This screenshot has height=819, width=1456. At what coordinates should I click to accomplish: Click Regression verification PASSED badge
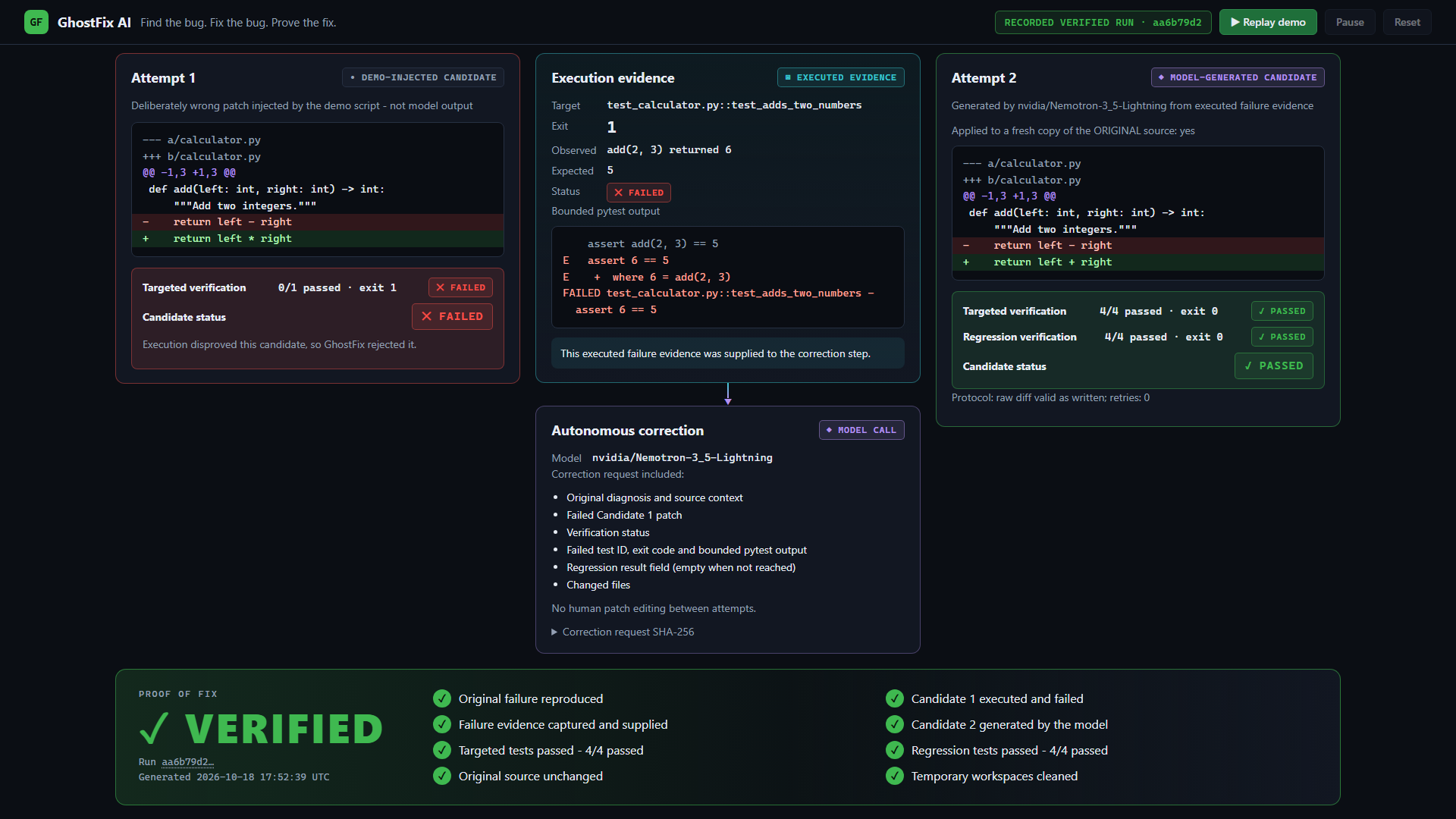click(1282, 337)
